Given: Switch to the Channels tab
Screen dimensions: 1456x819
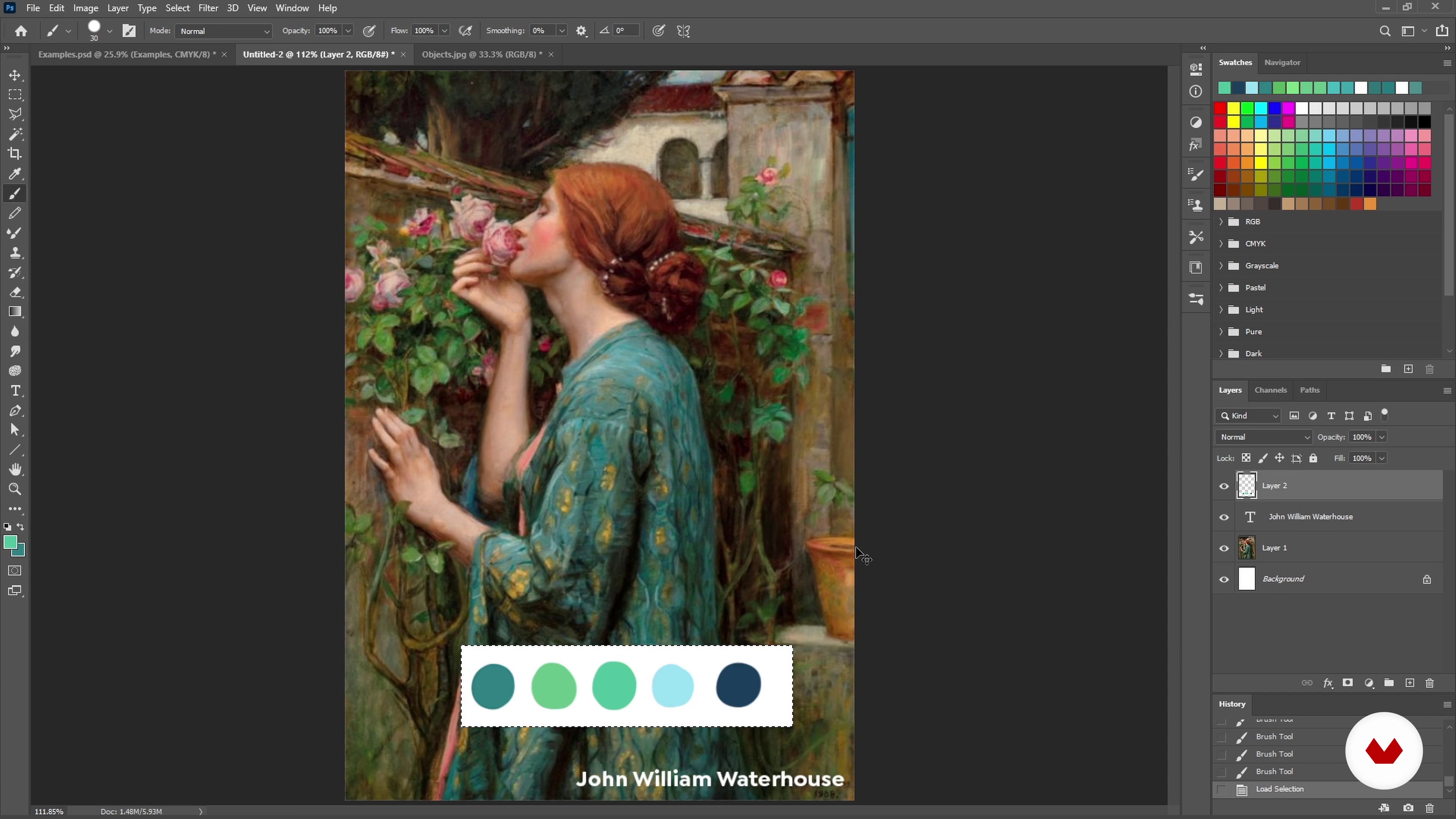Looking at the screenshot, I should pyautogui.click(x=1271, y=390).
